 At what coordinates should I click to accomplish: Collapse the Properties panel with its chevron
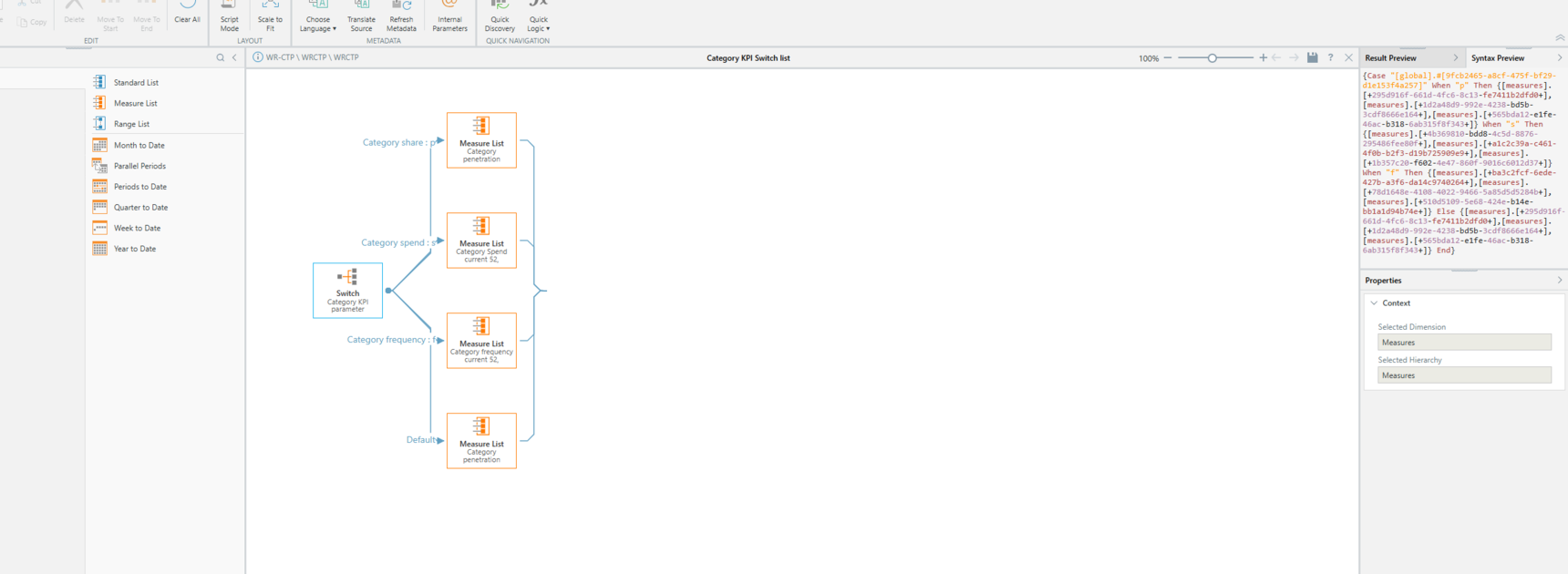tap(1559, 281)
